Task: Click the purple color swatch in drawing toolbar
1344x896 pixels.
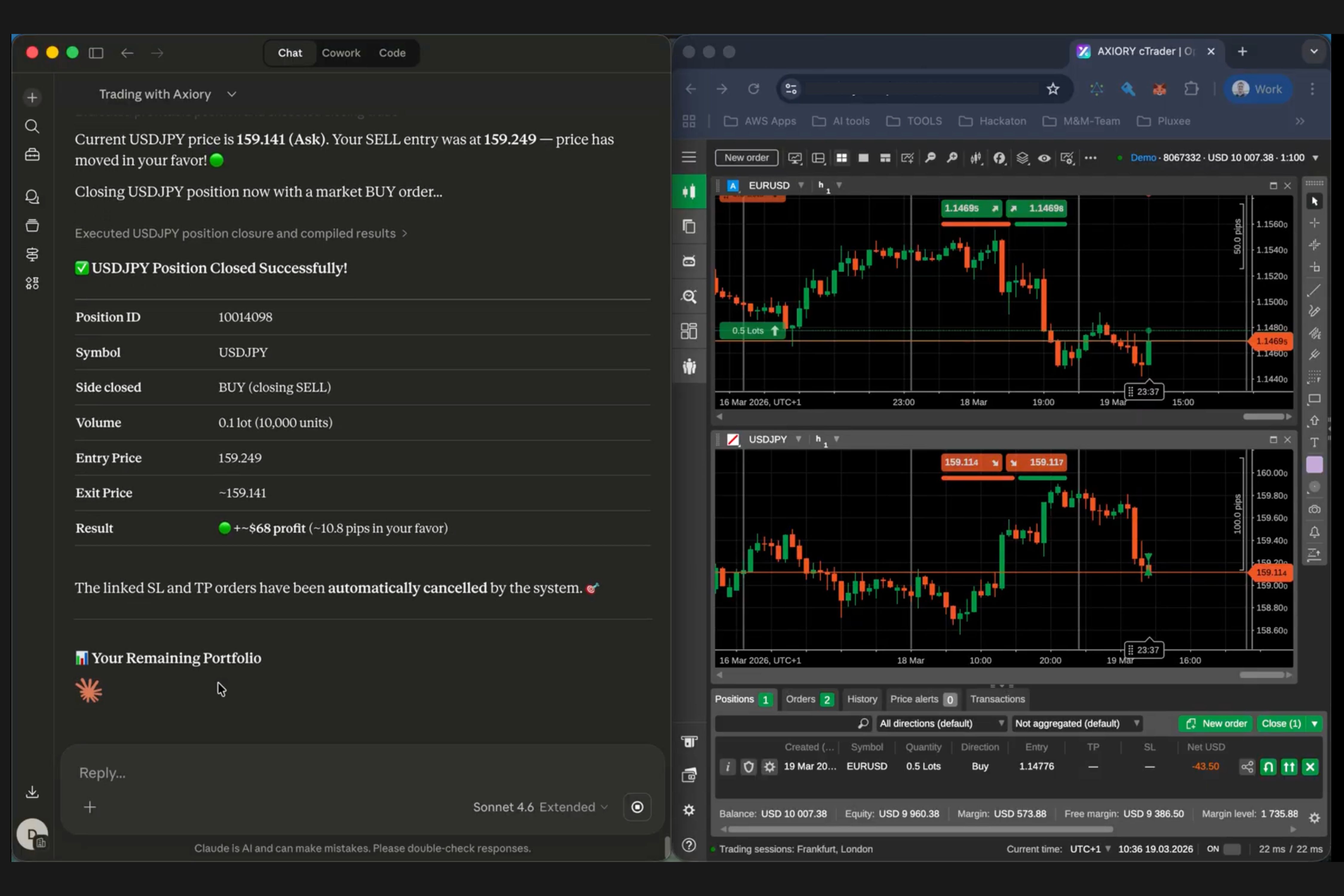Action: (x=1314, y=464)
